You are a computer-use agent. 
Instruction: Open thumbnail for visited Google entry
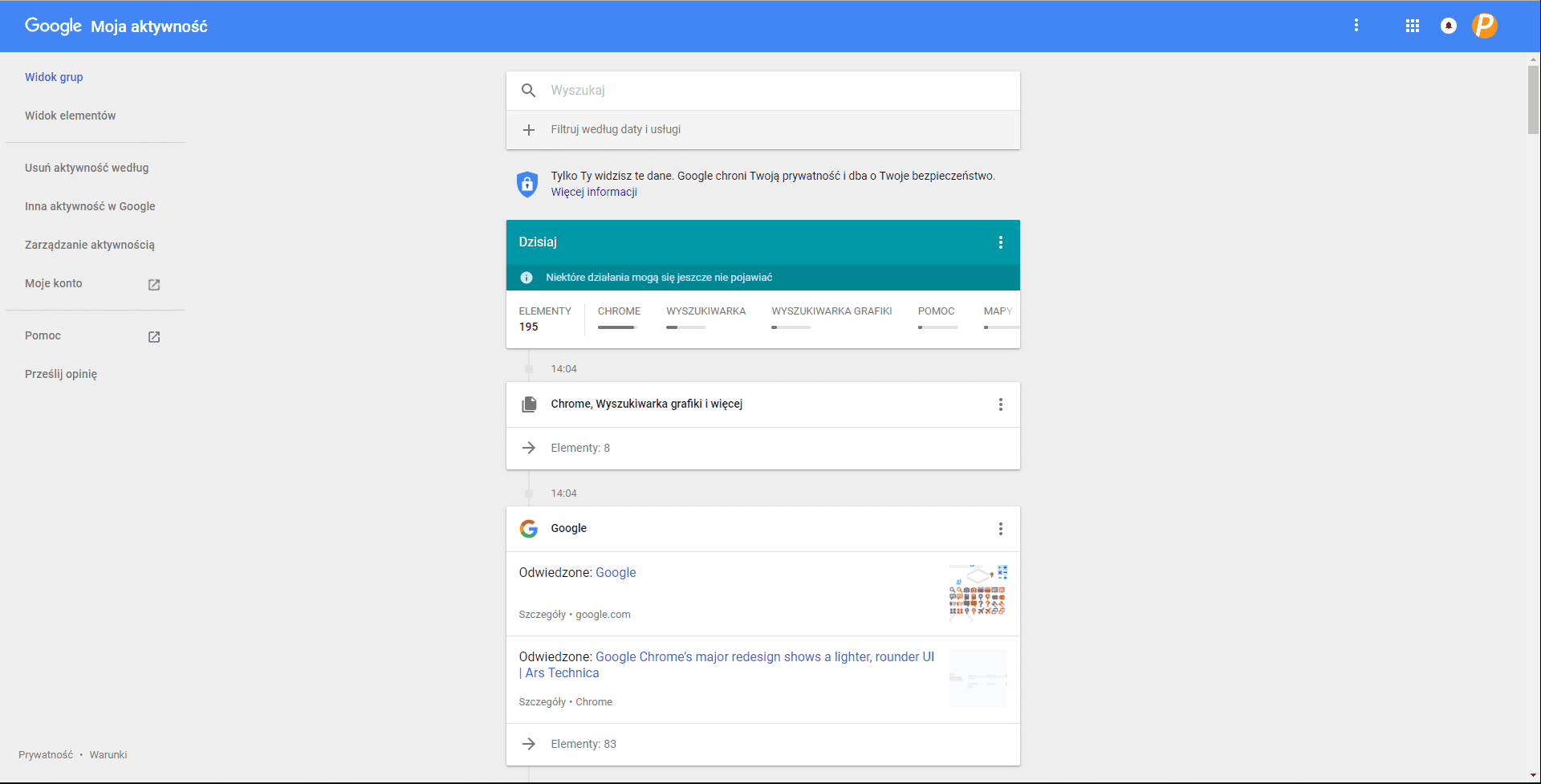[978, 593]
